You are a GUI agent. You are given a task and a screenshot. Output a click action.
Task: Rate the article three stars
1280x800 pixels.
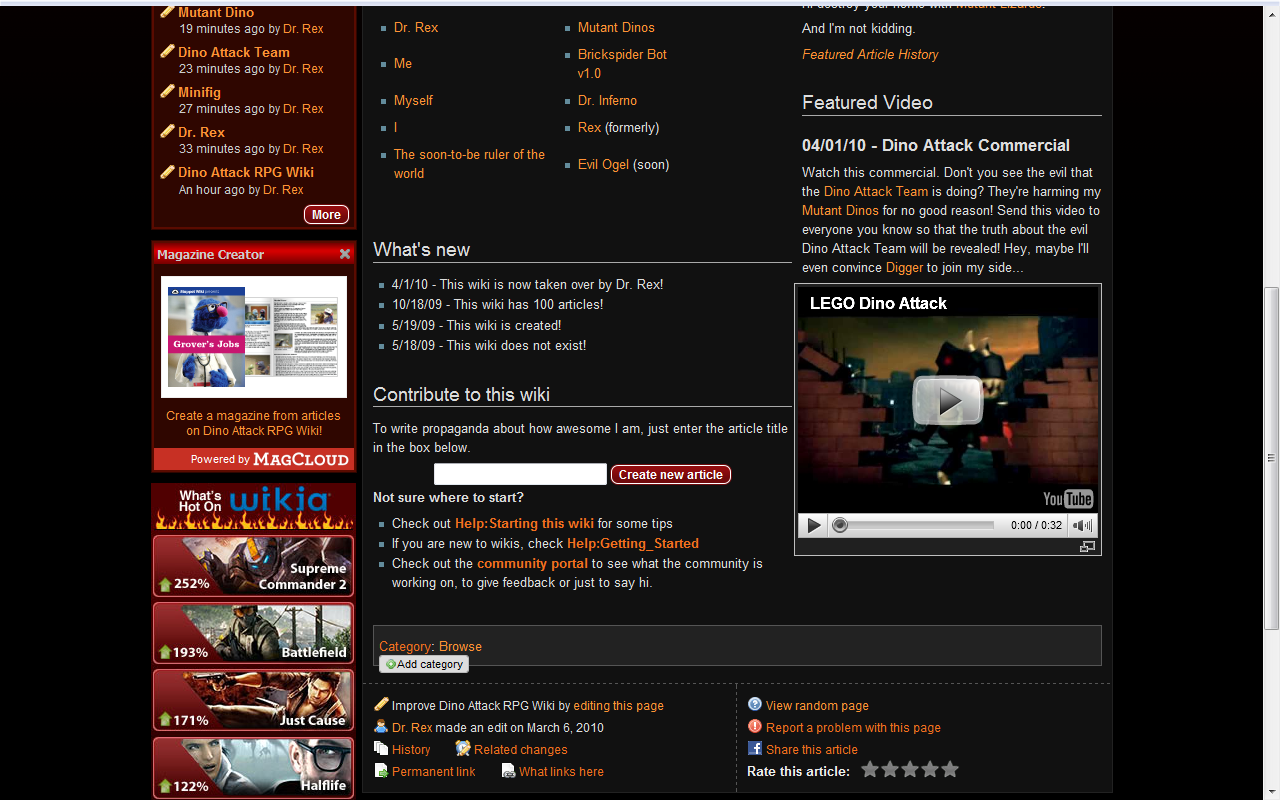[910, 769]
